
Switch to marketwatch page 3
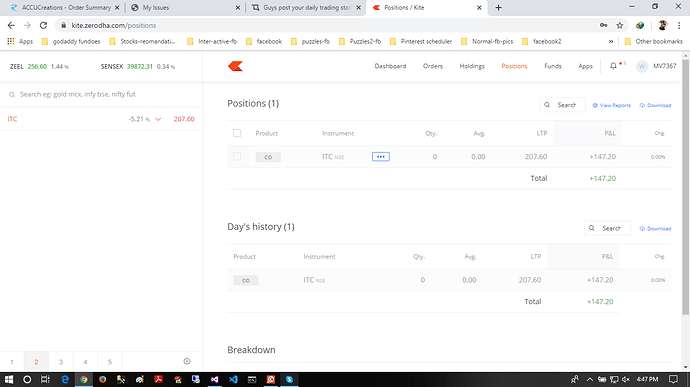point(61,362)
